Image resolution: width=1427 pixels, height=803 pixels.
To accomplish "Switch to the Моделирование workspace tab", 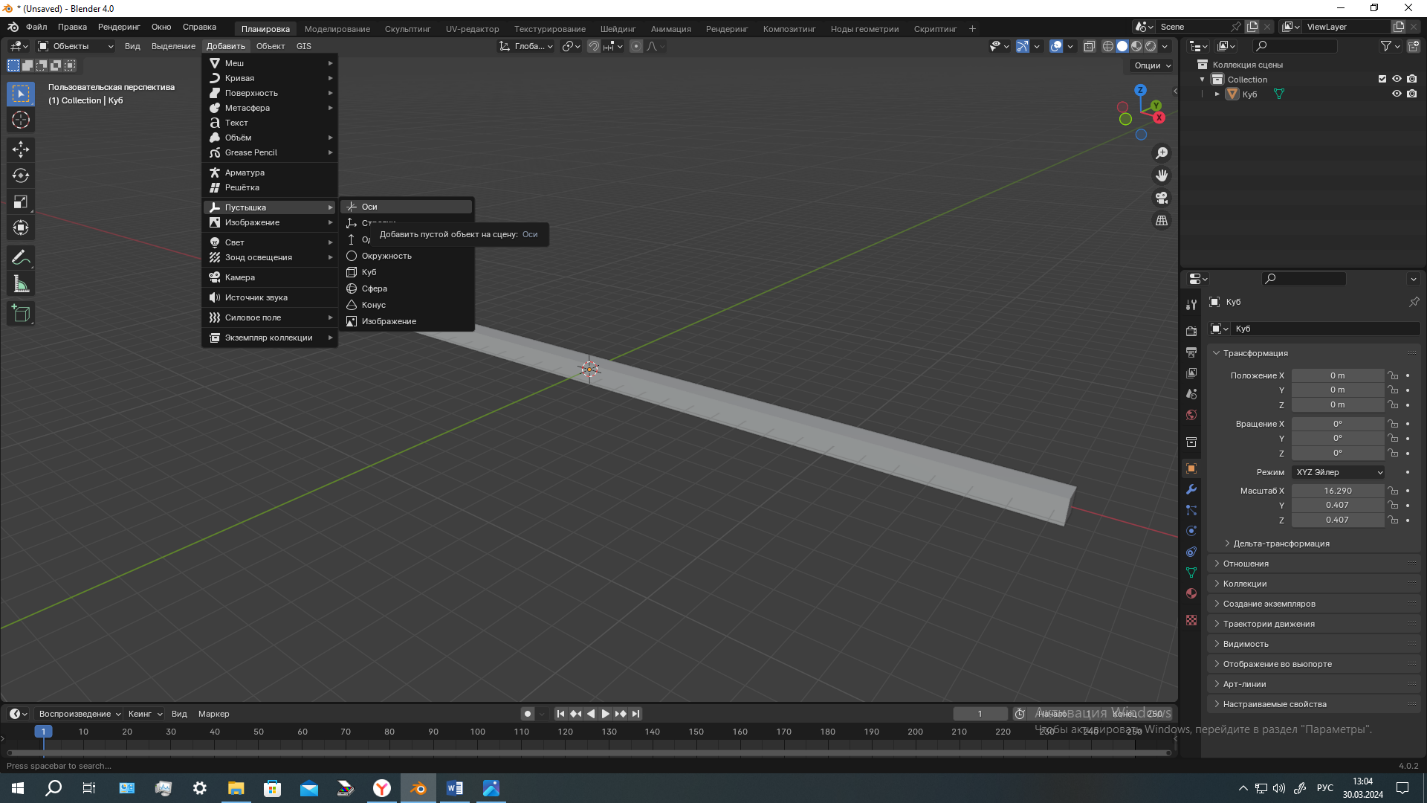I will coord(336,29).
